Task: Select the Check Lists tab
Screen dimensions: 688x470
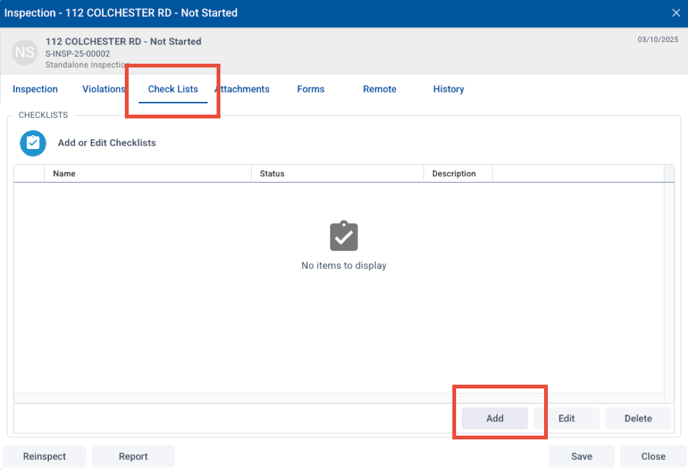Action: pos(173,89)
